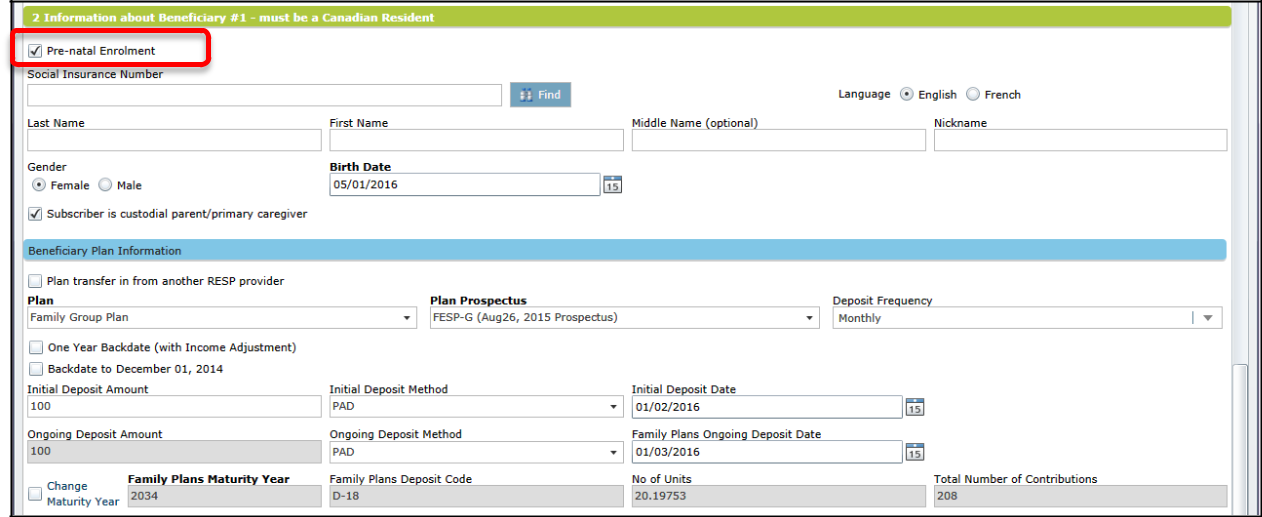Open Family Plans Ongoing Deposit Date calendar
1262x517 pixels.
coord(914,452)
